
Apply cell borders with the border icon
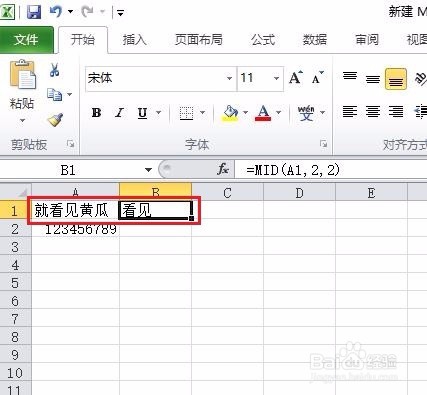point(186,113)
